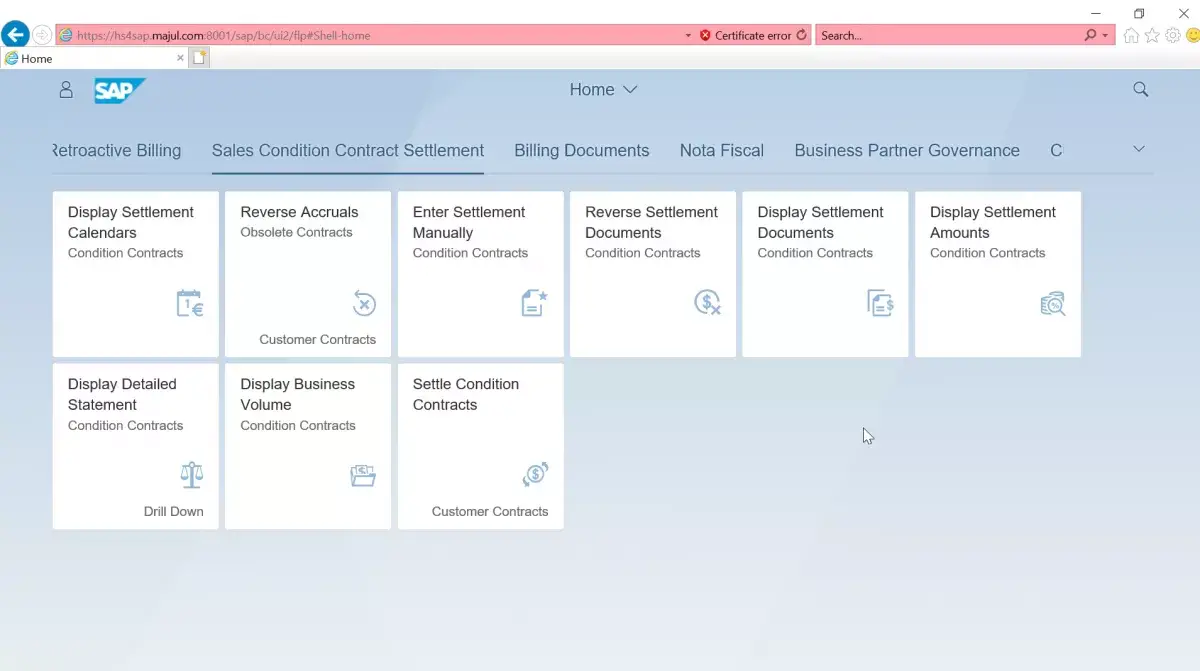Click the SAP logo
The width and height of the screenshot is (1200, 671).
pyautogui.click(x=120, y=90)
